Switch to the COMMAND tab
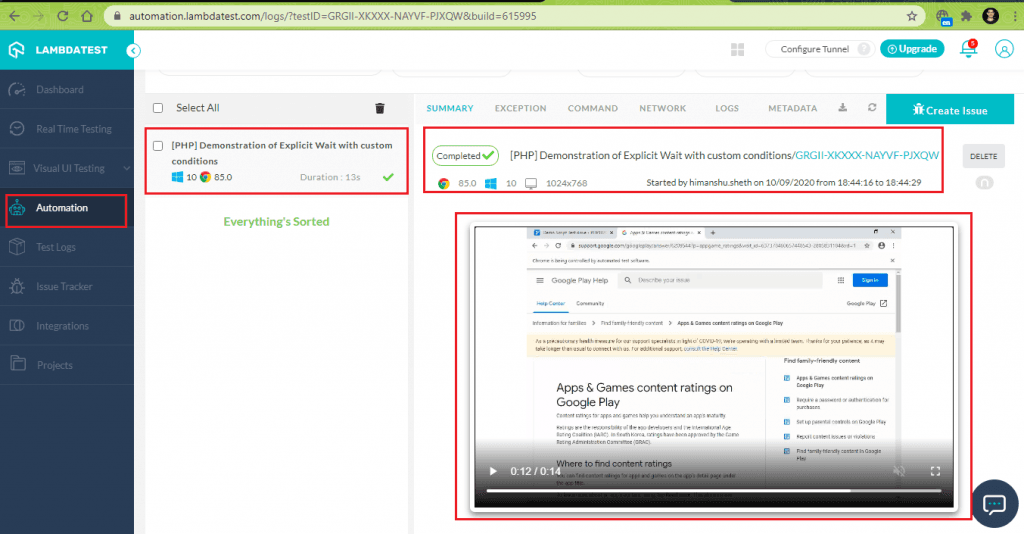1024x534 pixels. coord(592,108)
